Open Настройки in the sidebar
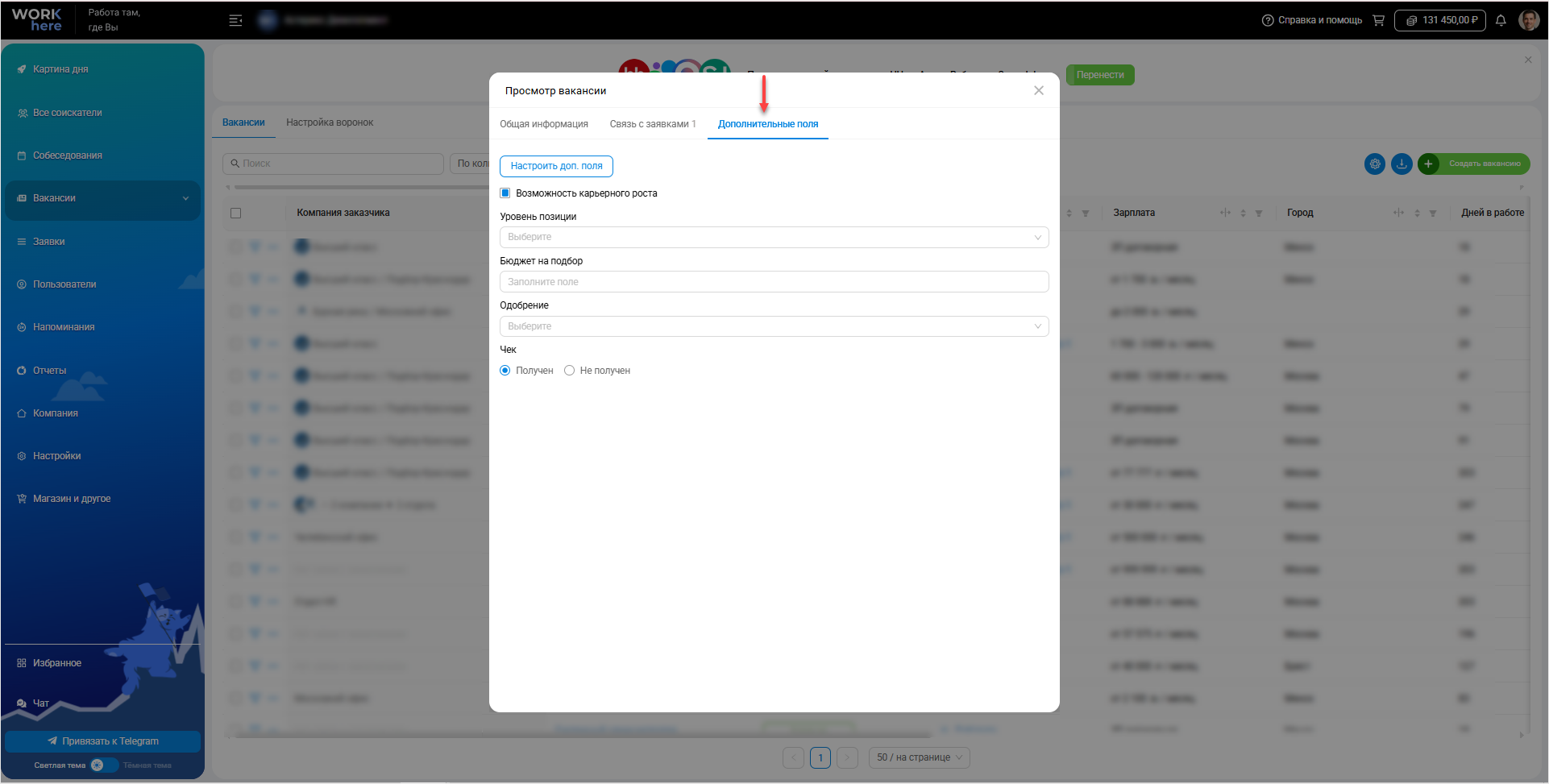The image size is (1549, 784). [x=56, y=456]
